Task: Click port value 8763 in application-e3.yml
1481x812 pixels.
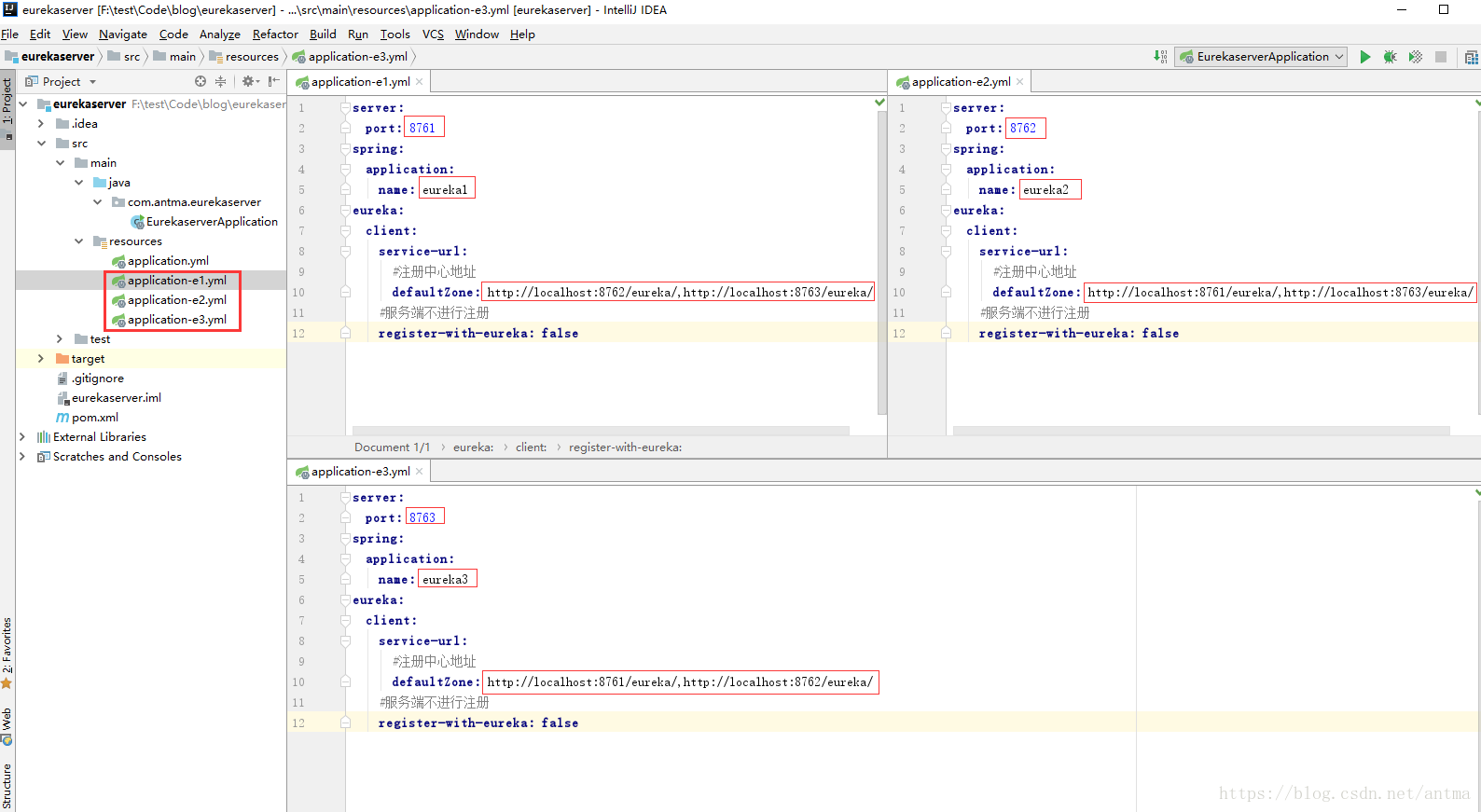Action: [422, 518]
